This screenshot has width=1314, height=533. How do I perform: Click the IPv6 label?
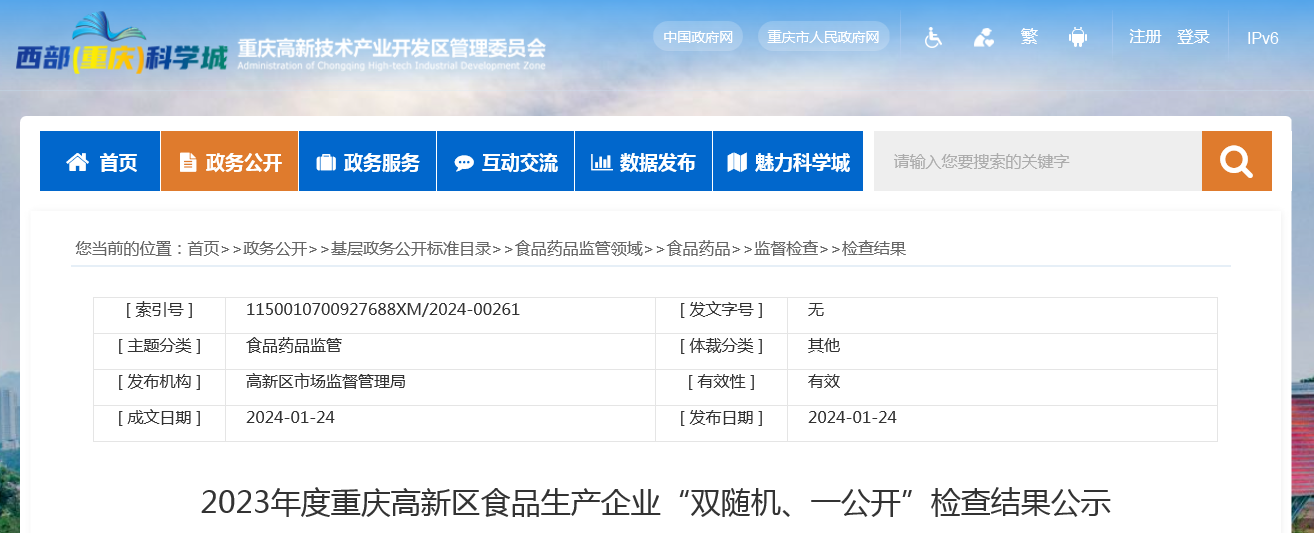tap(1263, 38)
